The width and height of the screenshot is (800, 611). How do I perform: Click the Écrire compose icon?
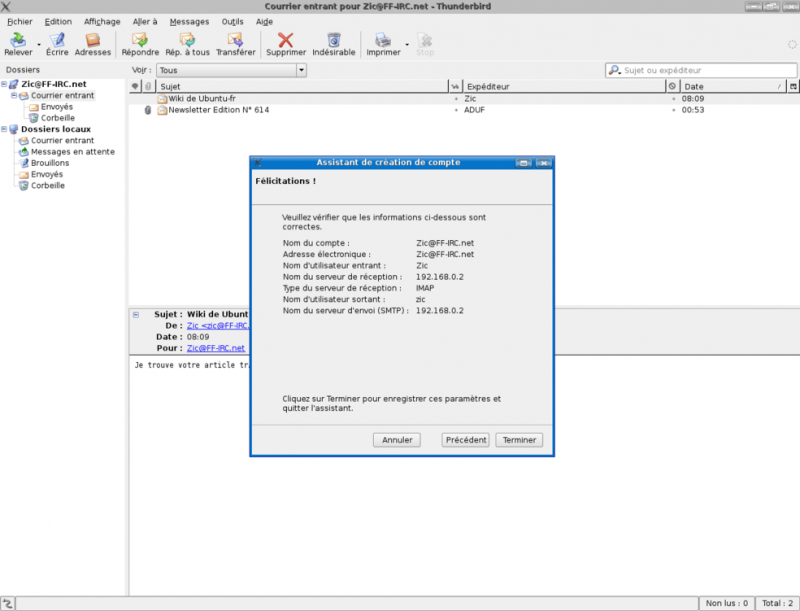(x=57, y=42)
